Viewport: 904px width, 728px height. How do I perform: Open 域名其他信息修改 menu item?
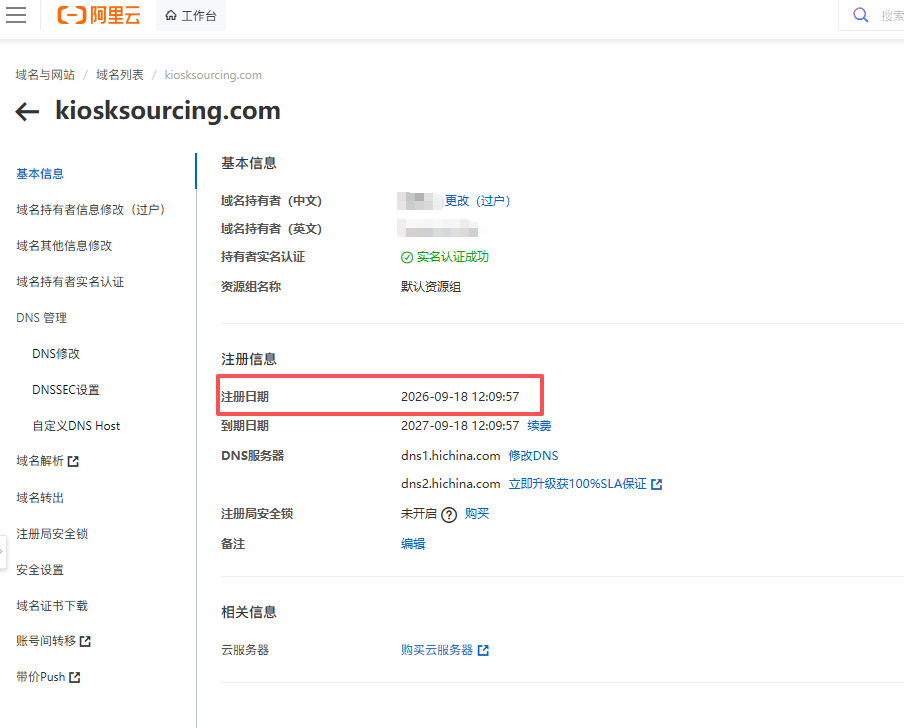click(x=64, y=246)
